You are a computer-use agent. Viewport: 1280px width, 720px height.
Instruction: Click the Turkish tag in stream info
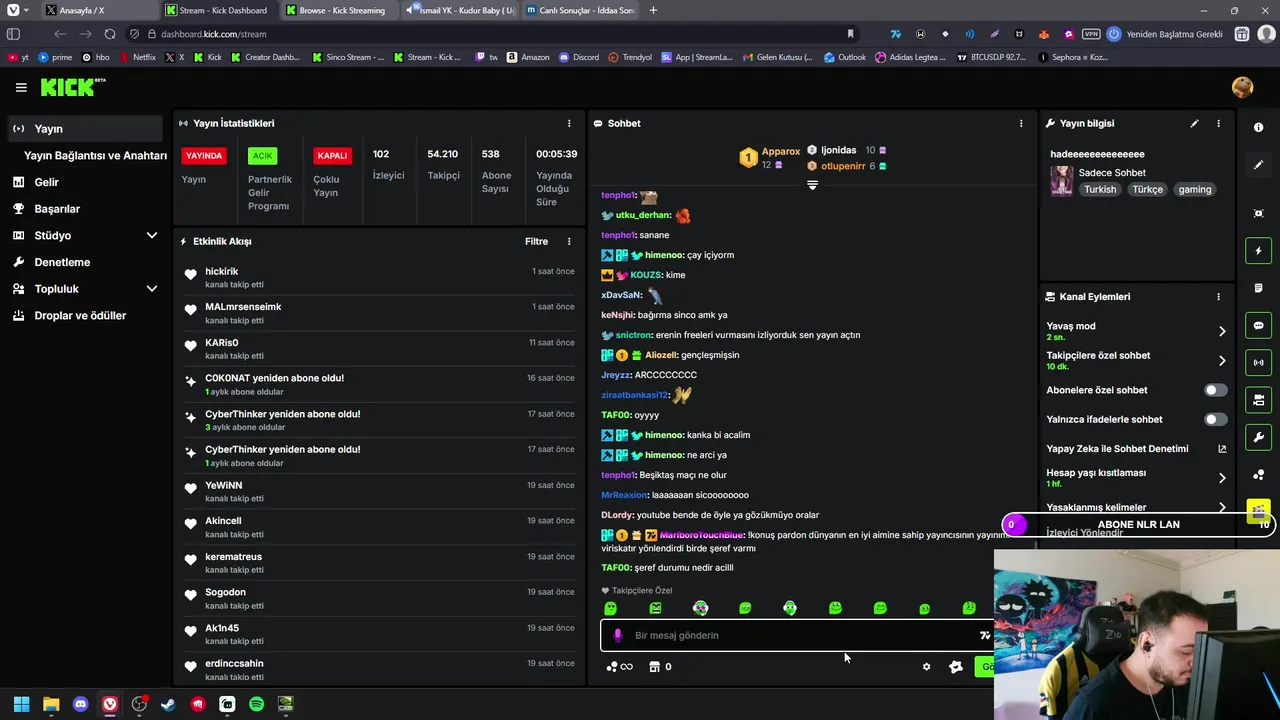(1100, 189)
